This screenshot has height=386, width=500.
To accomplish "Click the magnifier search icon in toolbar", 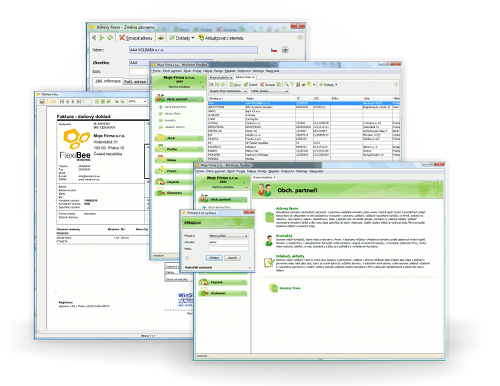I will pyautogui.click(x=286, y=85).
